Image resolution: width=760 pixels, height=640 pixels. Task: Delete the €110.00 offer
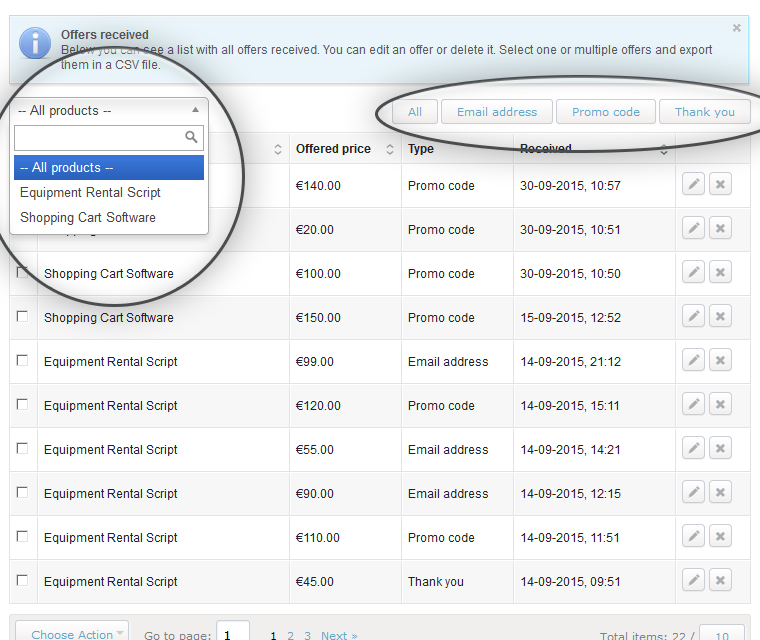pos(720,536)
